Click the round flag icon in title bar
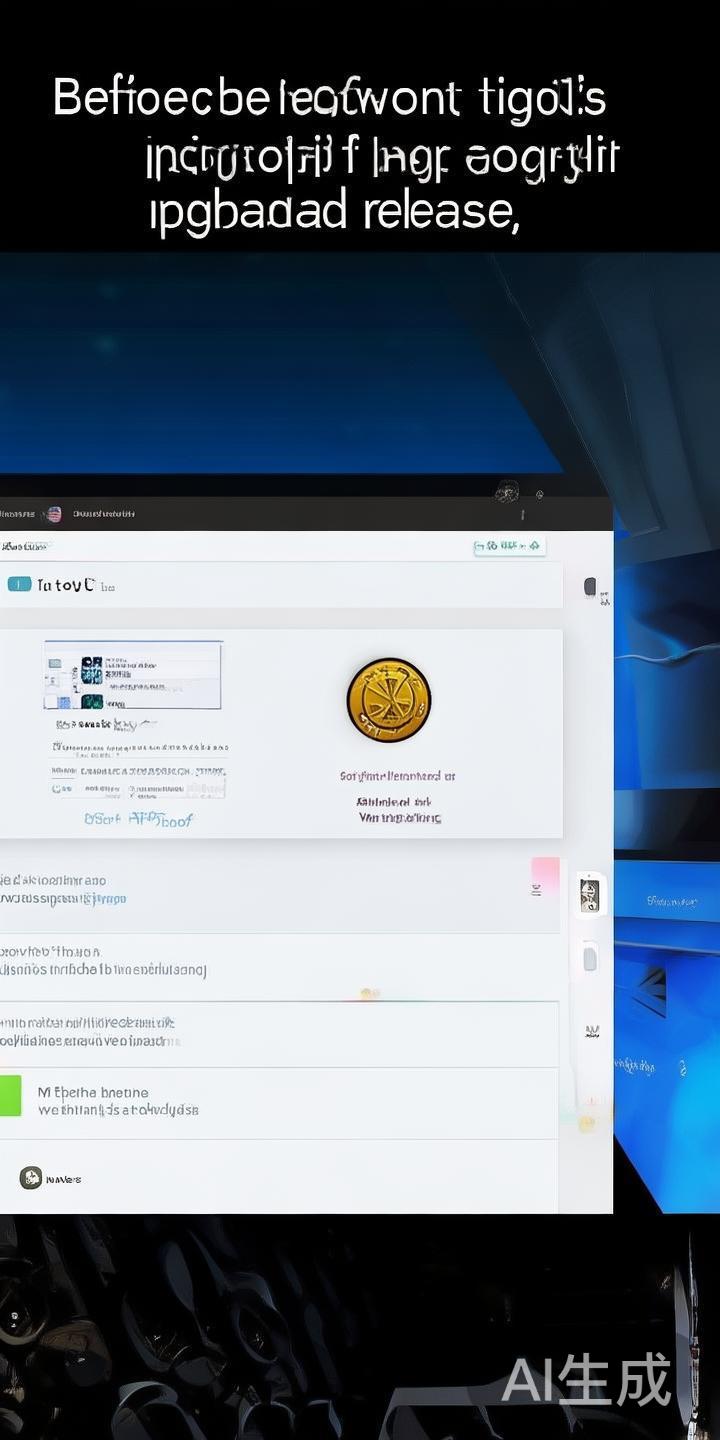 coord(53,514)
